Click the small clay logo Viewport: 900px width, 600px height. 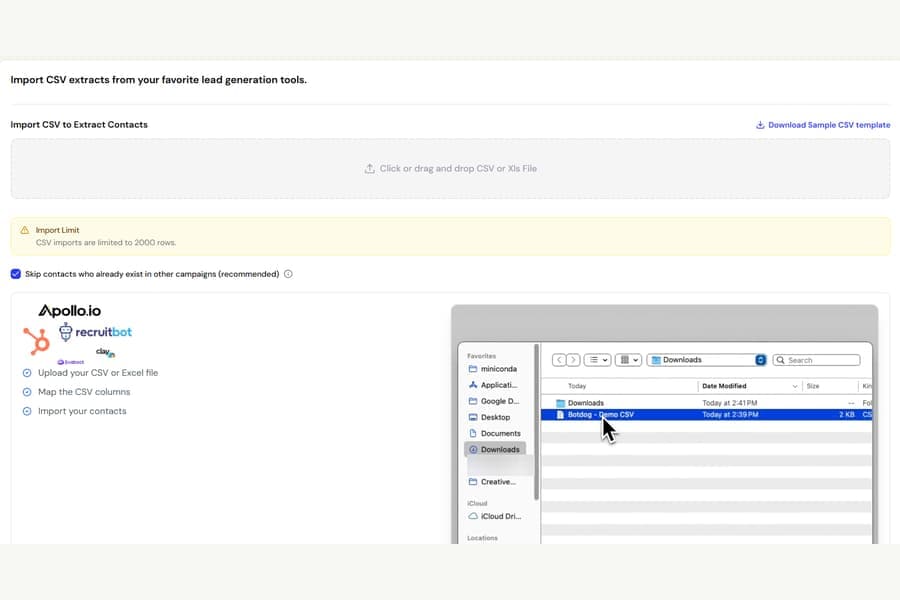[105, 352]
